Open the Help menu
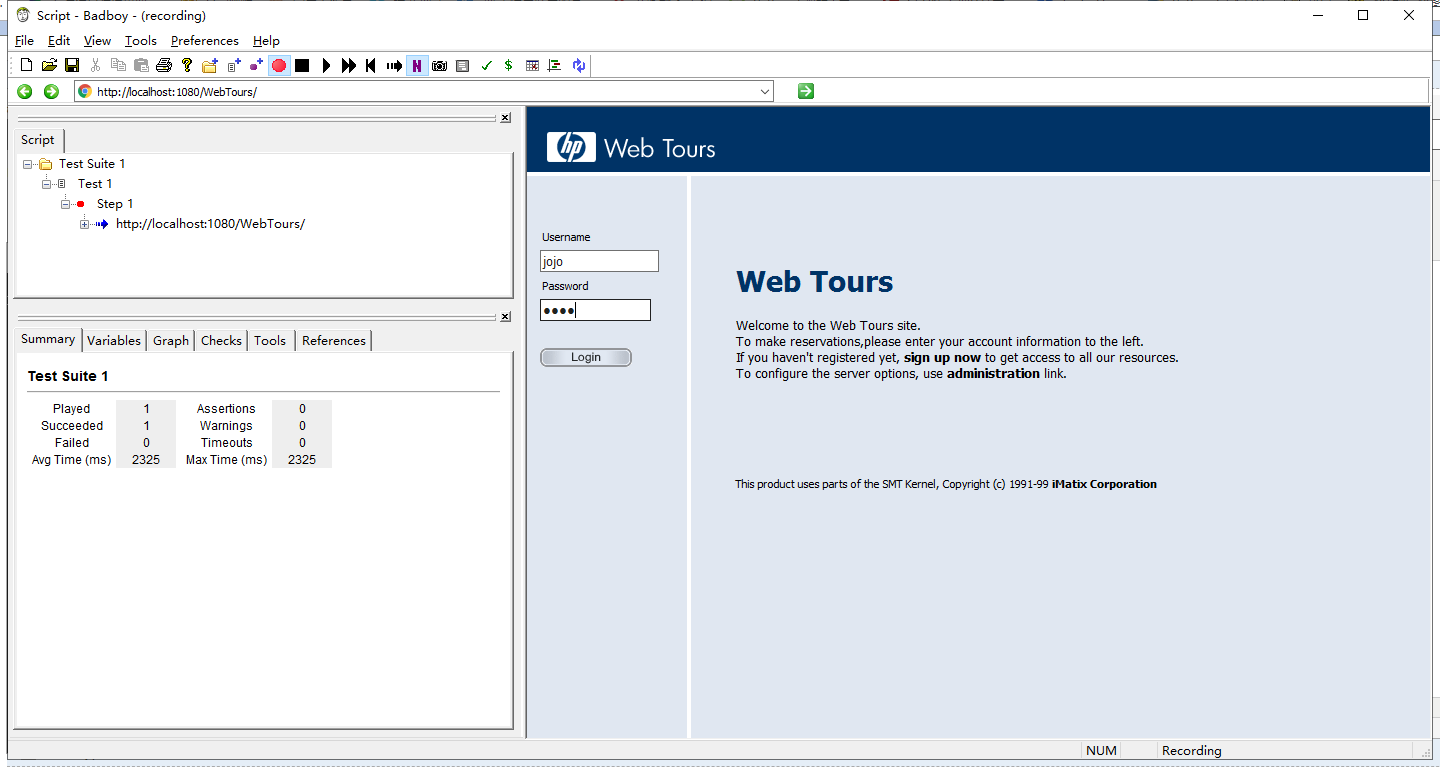The image size is (1440, 767). tap(266, 41)
